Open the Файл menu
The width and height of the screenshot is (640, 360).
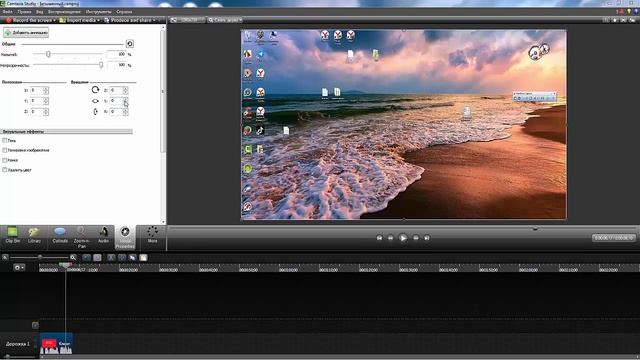pos(7,12)
